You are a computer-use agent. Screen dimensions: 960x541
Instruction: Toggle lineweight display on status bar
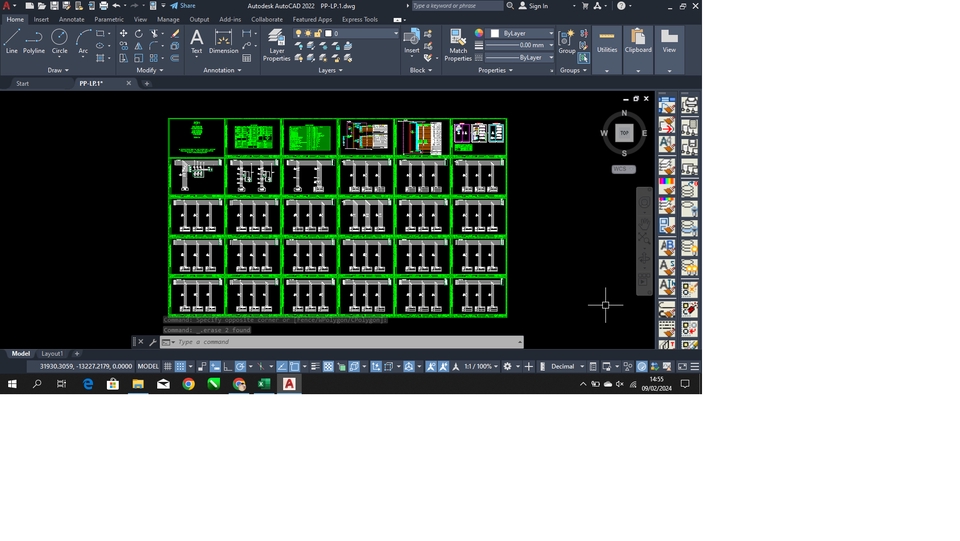tap(315, 367)
